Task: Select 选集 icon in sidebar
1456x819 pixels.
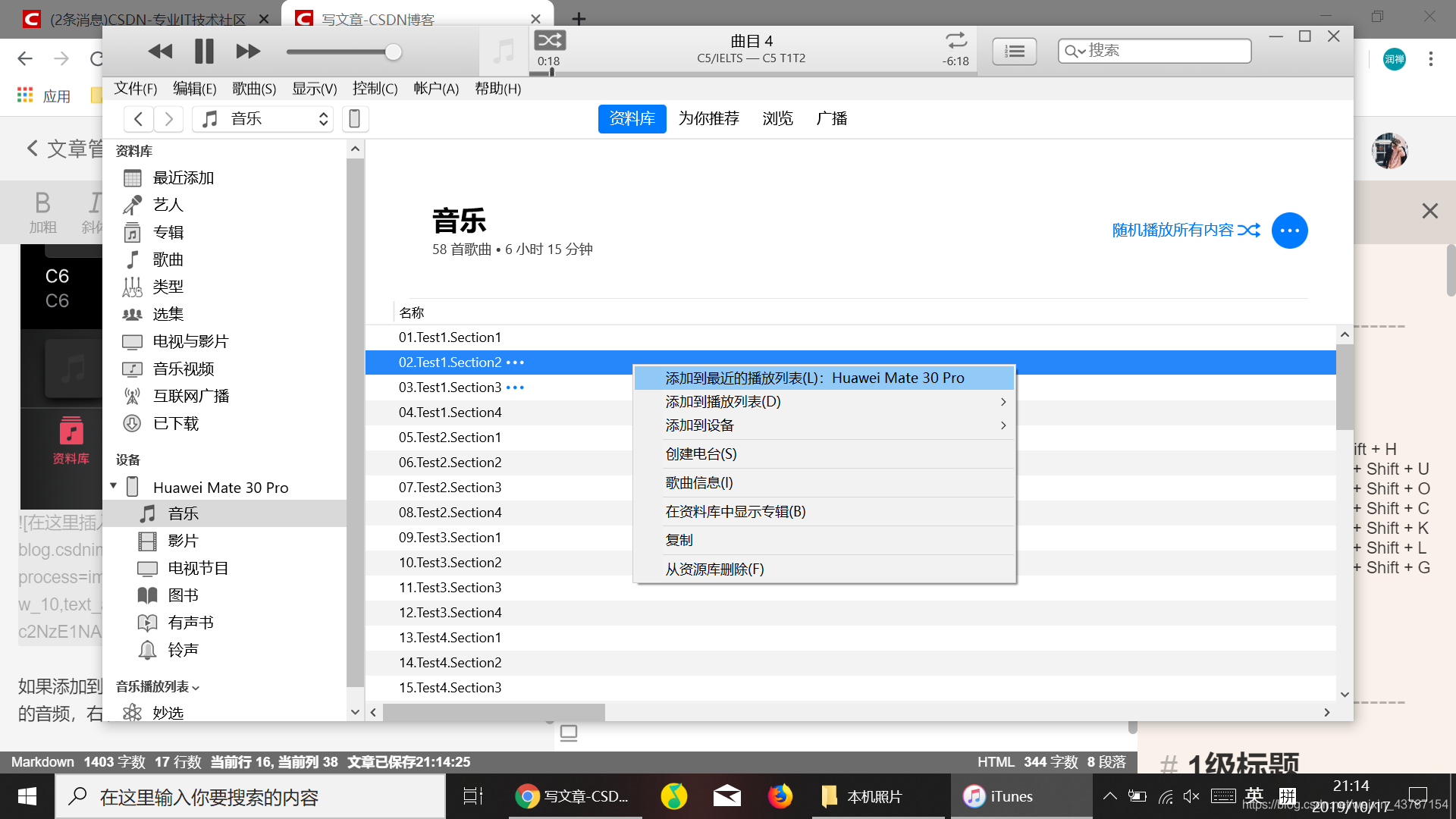Action: [133, 315]
